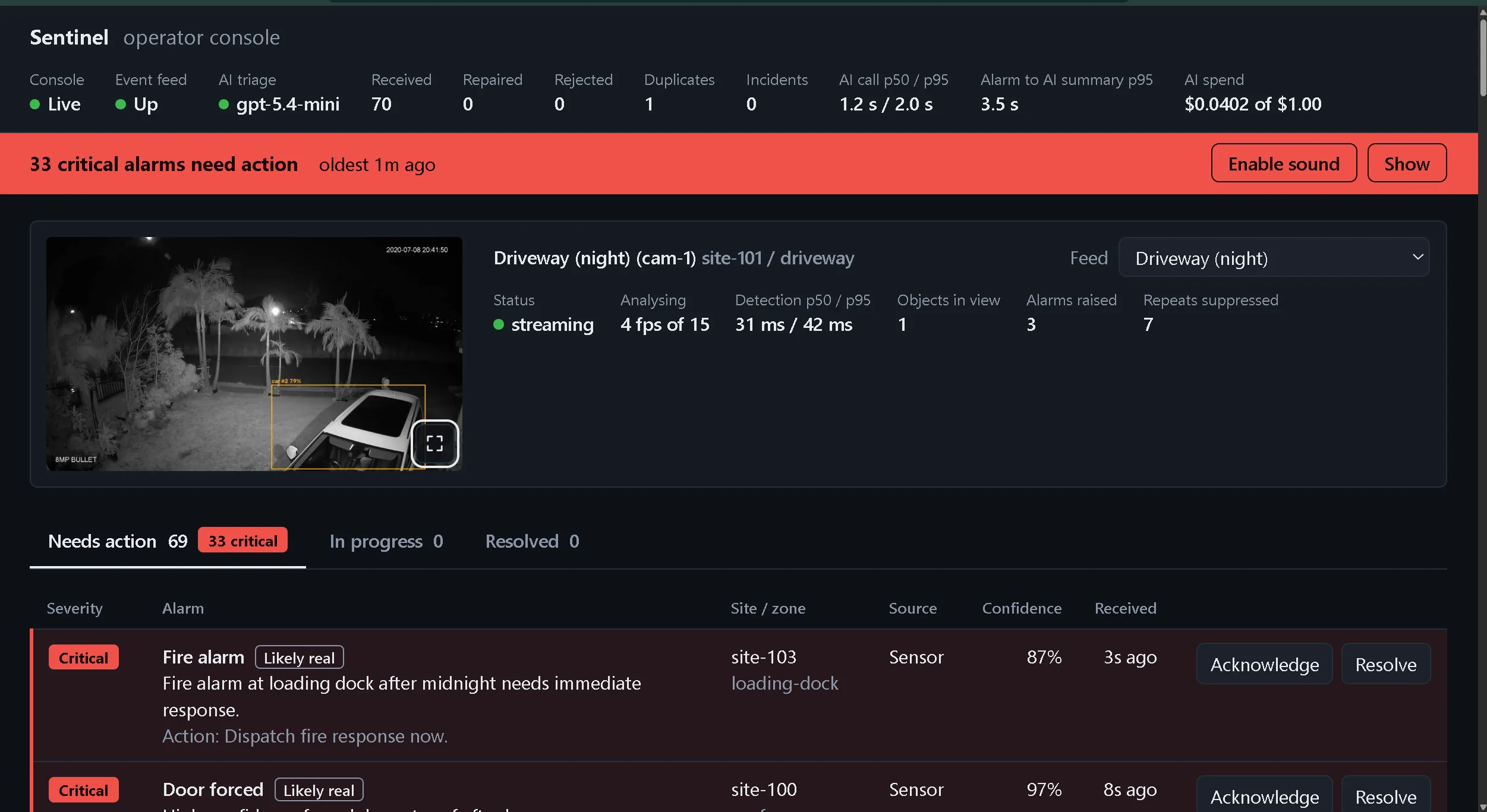This screenshot has height=812, width=1487.
Task: Switch to the In progress tab
Action: pos(386,541)
